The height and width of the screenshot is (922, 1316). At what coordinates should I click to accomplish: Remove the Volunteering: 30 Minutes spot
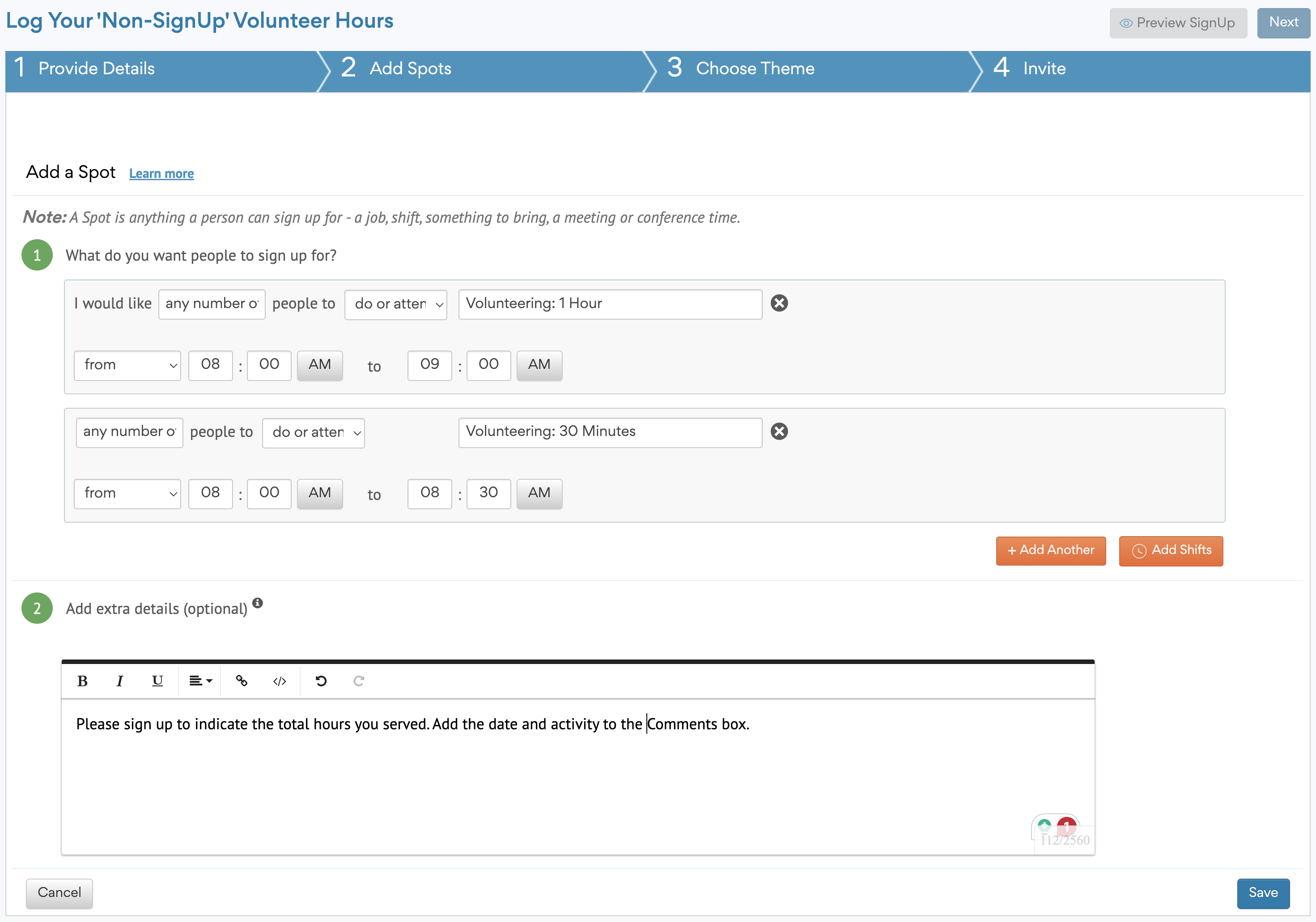click(780, 431)
